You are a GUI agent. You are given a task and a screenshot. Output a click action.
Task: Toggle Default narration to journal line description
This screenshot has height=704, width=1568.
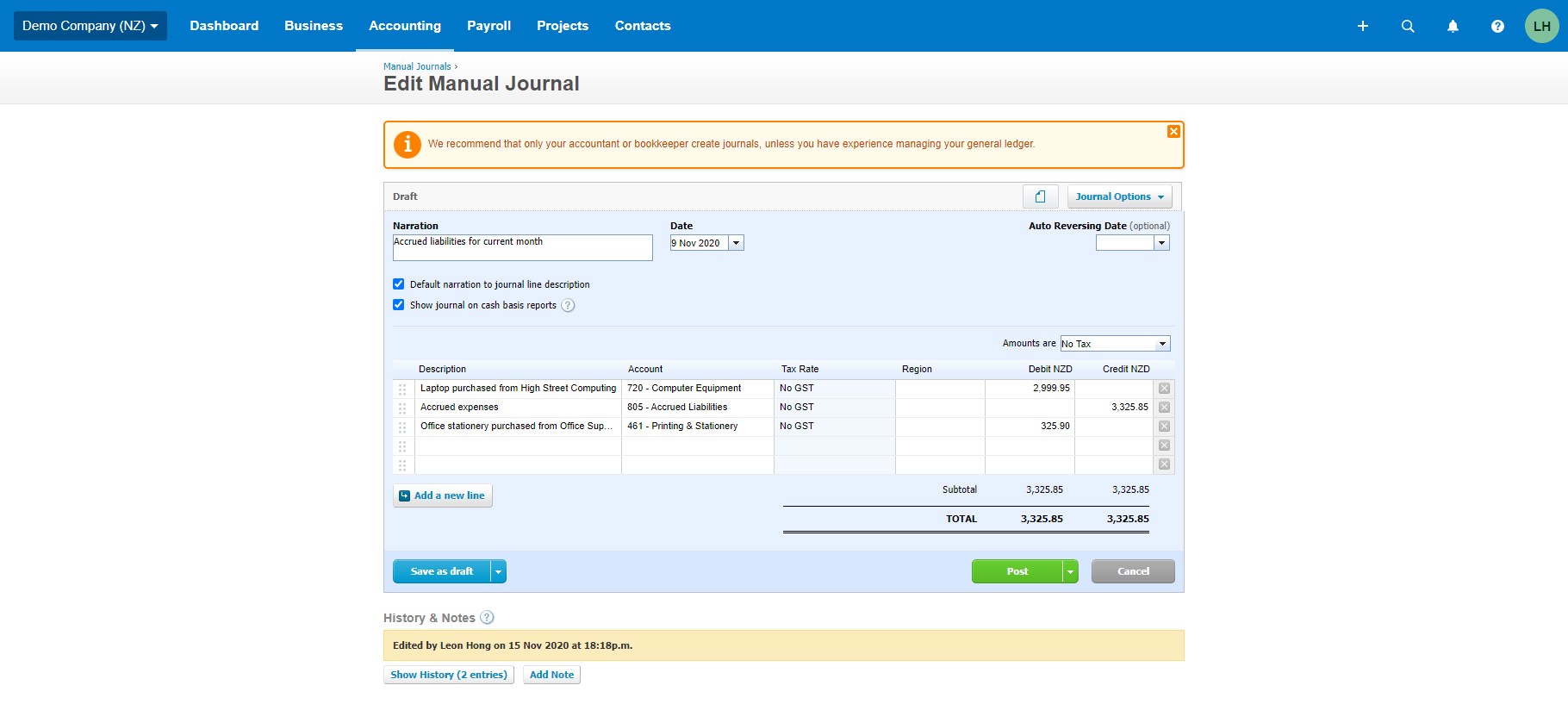(398, 284)
